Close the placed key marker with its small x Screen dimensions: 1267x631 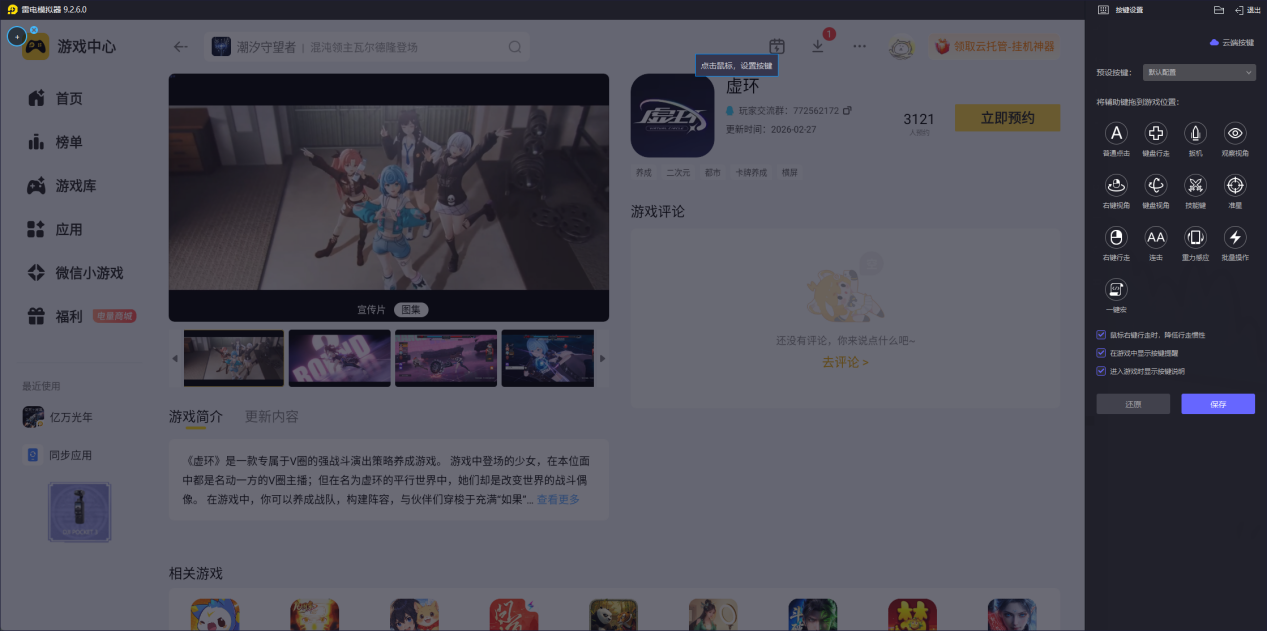pyautogui.click(x=34, y=28)
